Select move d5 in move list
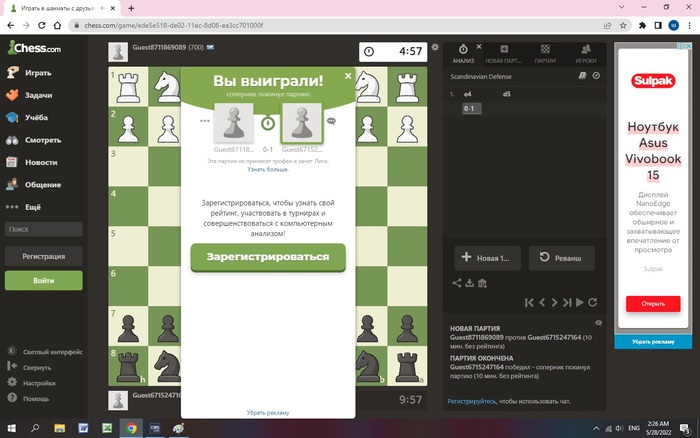The width and height of the screenshot is (700, 438). tap(506, 94)
